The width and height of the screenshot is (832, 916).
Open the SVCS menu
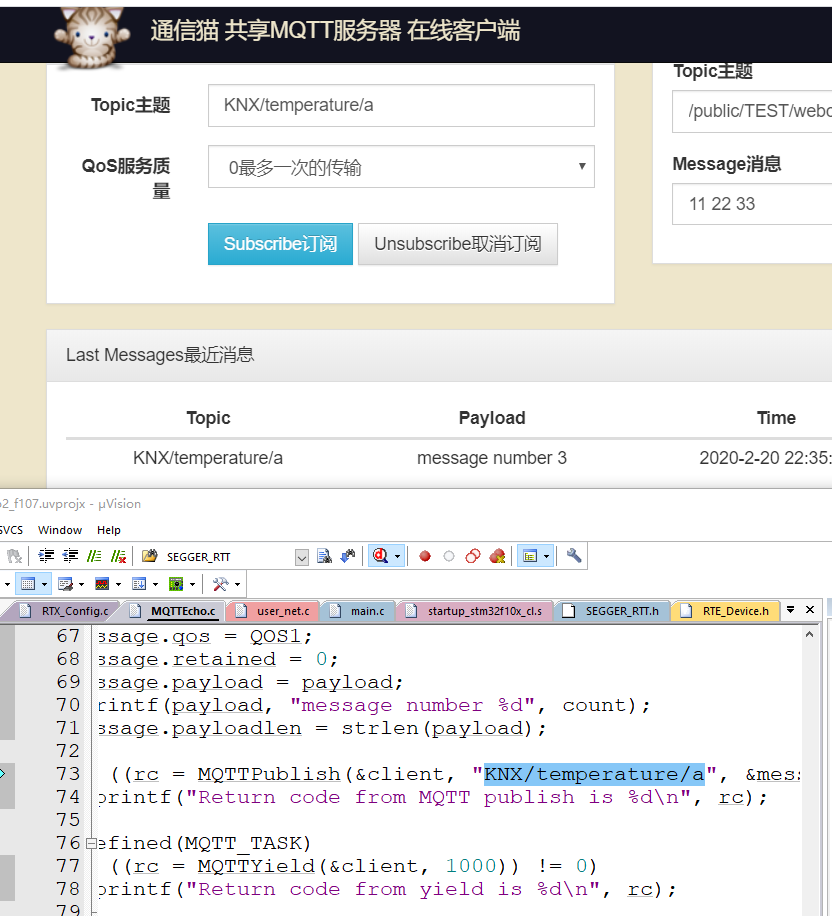click(x=12, y=530)
